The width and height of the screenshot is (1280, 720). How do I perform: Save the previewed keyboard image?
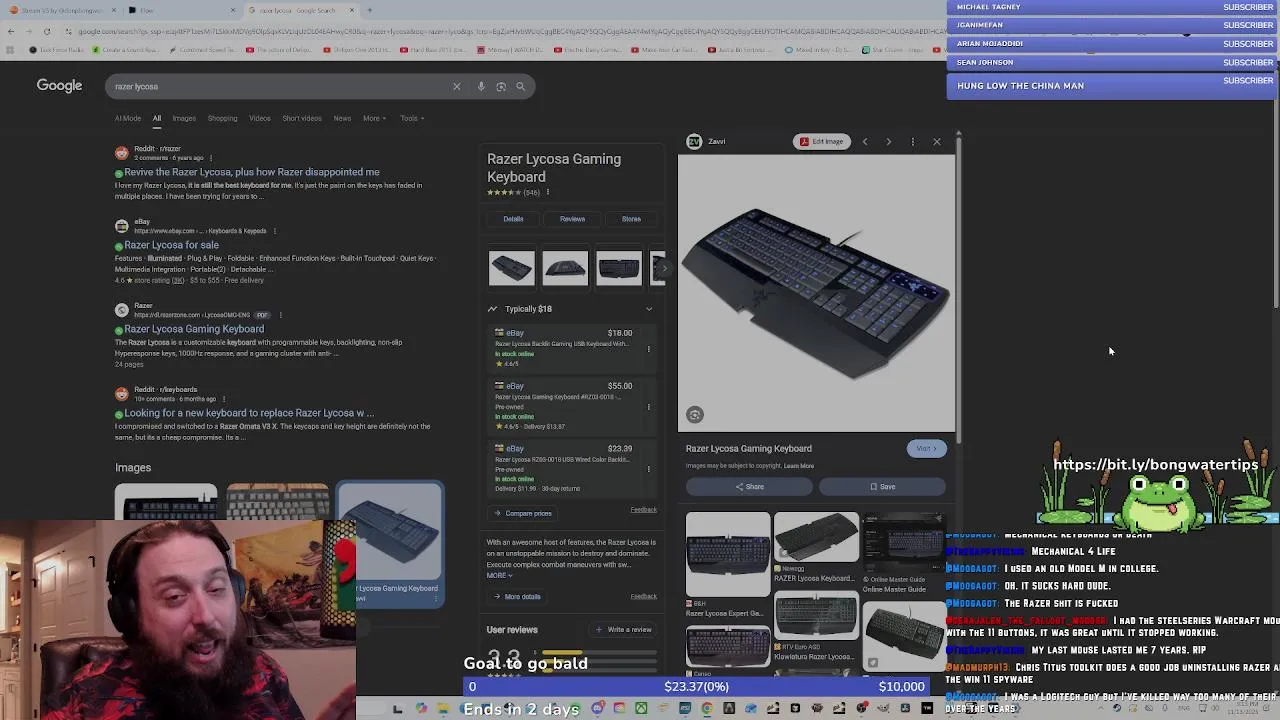(x=882, y=487)
